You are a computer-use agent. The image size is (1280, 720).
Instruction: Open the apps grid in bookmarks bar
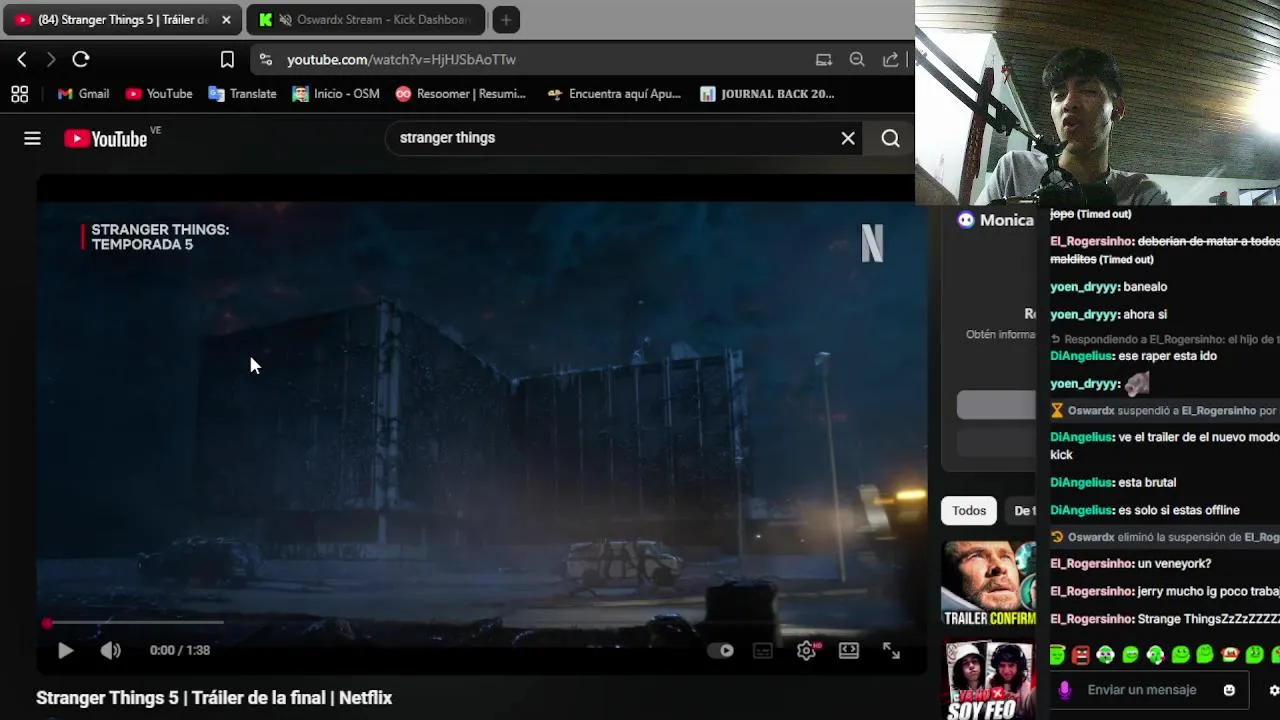click(19, 94)
